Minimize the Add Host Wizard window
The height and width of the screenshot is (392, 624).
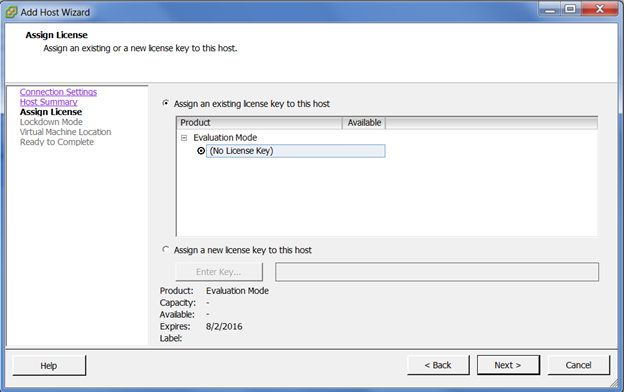click(x=550, y=9)
